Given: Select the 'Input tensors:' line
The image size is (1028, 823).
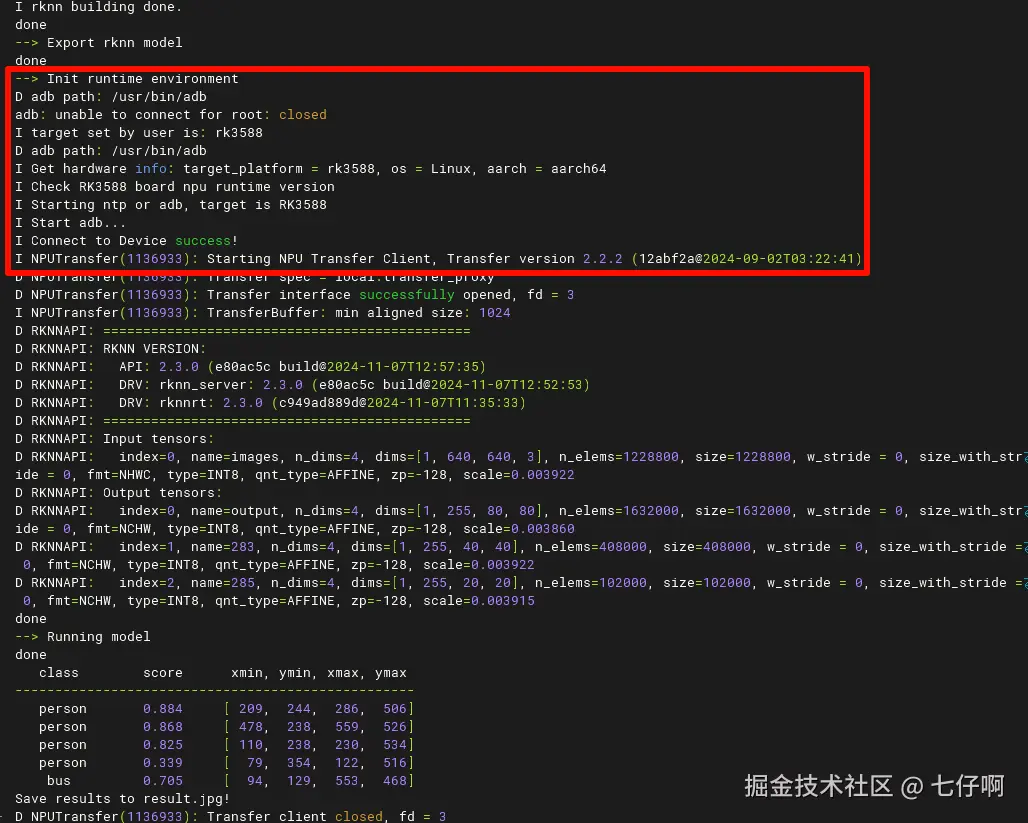Looking at the screenshot, I should pyautogui.click(x=114, y=439).
